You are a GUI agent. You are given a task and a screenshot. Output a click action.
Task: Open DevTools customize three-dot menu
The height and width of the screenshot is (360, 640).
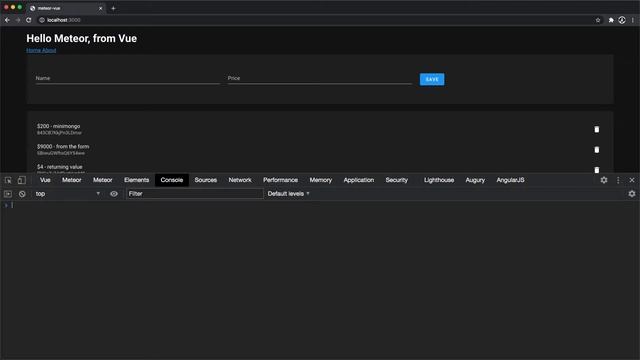[x=618, y=180]
